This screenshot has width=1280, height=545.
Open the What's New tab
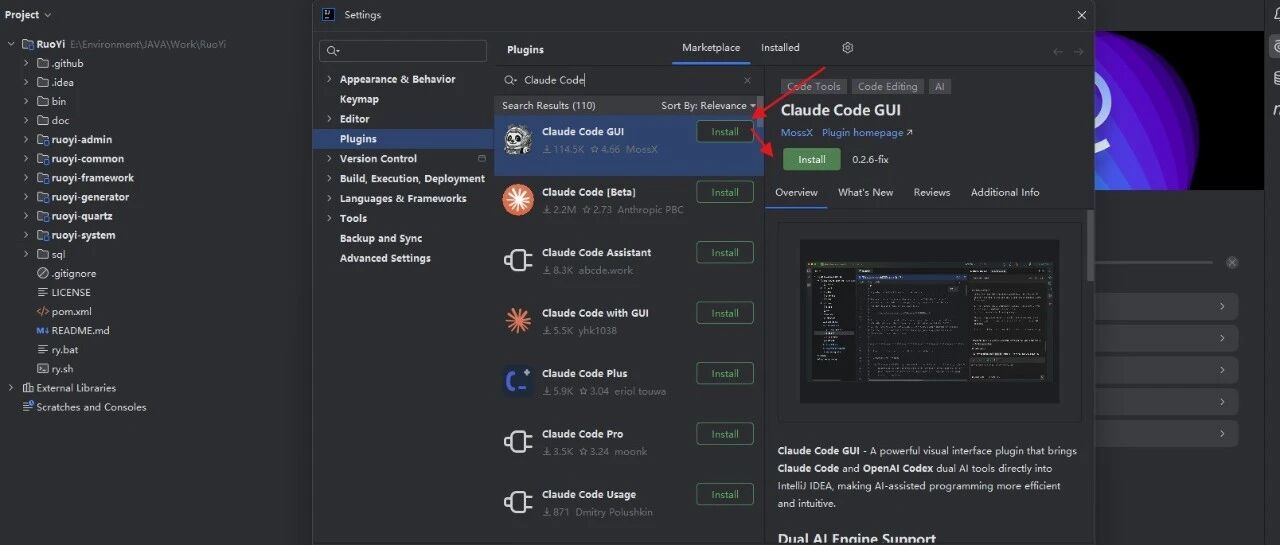866,192
